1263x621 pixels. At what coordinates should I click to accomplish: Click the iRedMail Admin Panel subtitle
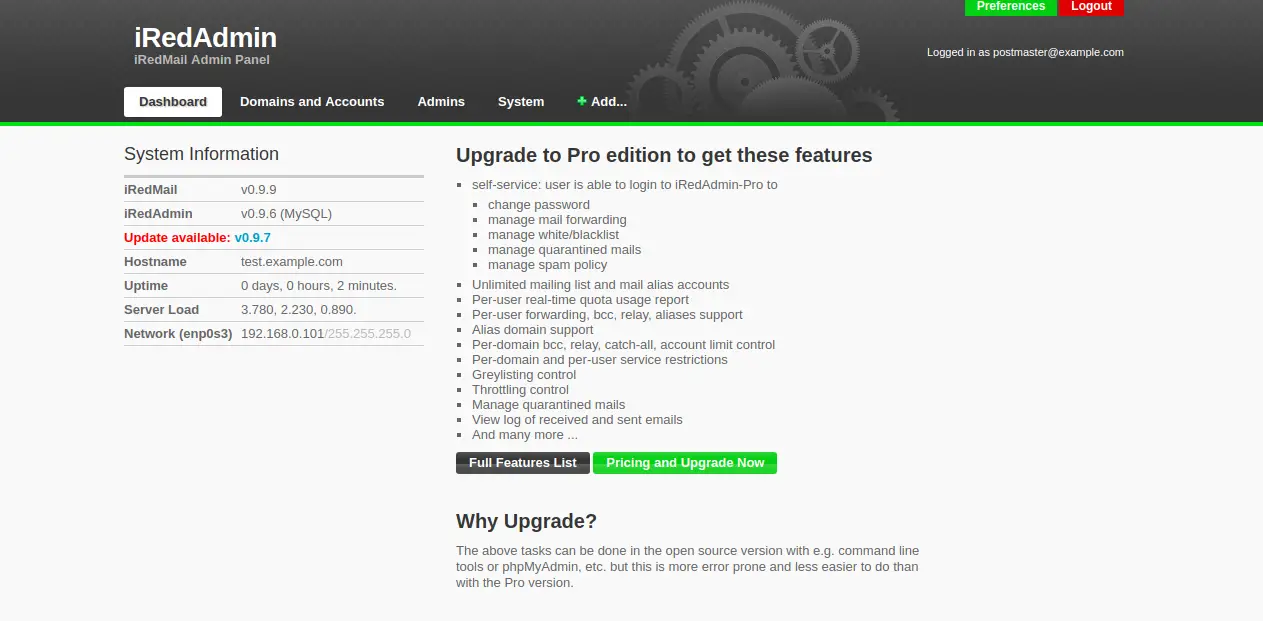point(202,60)
